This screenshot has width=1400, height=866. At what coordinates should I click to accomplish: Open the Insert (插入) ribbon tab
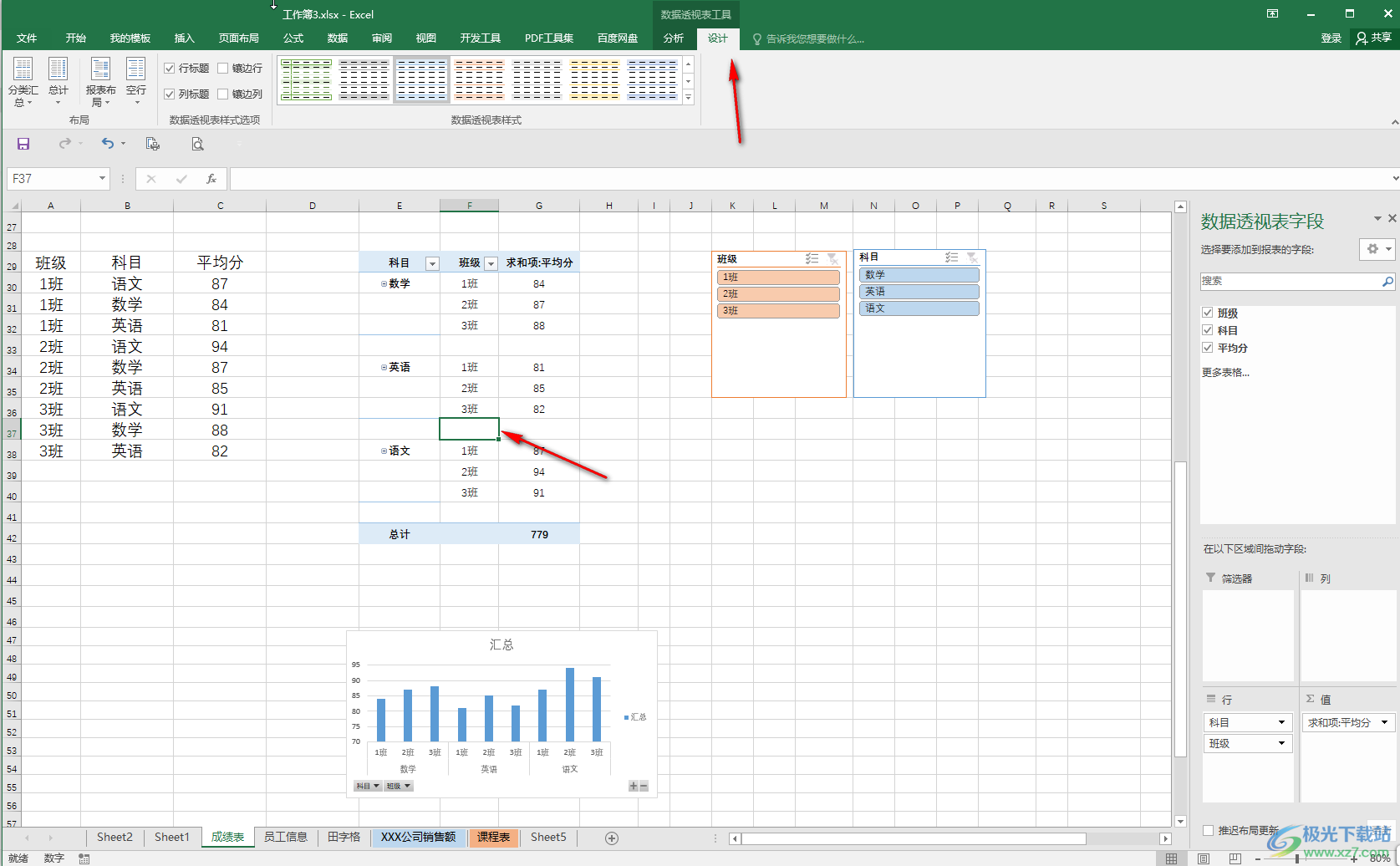pos(184,38)
